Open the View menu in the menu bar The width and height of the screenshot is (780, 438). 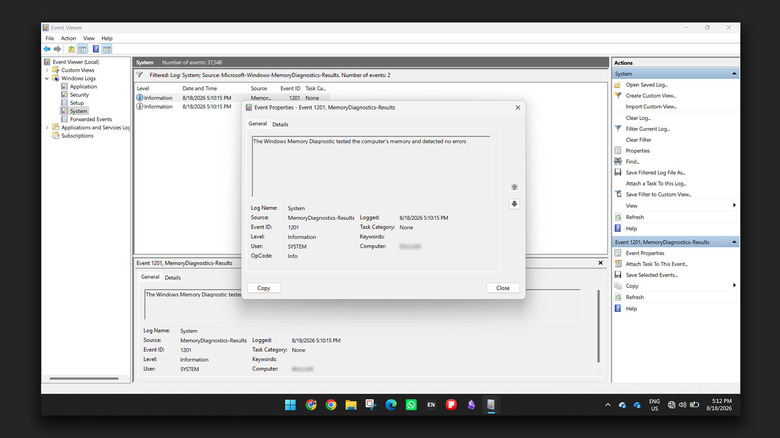pos(89,38)
